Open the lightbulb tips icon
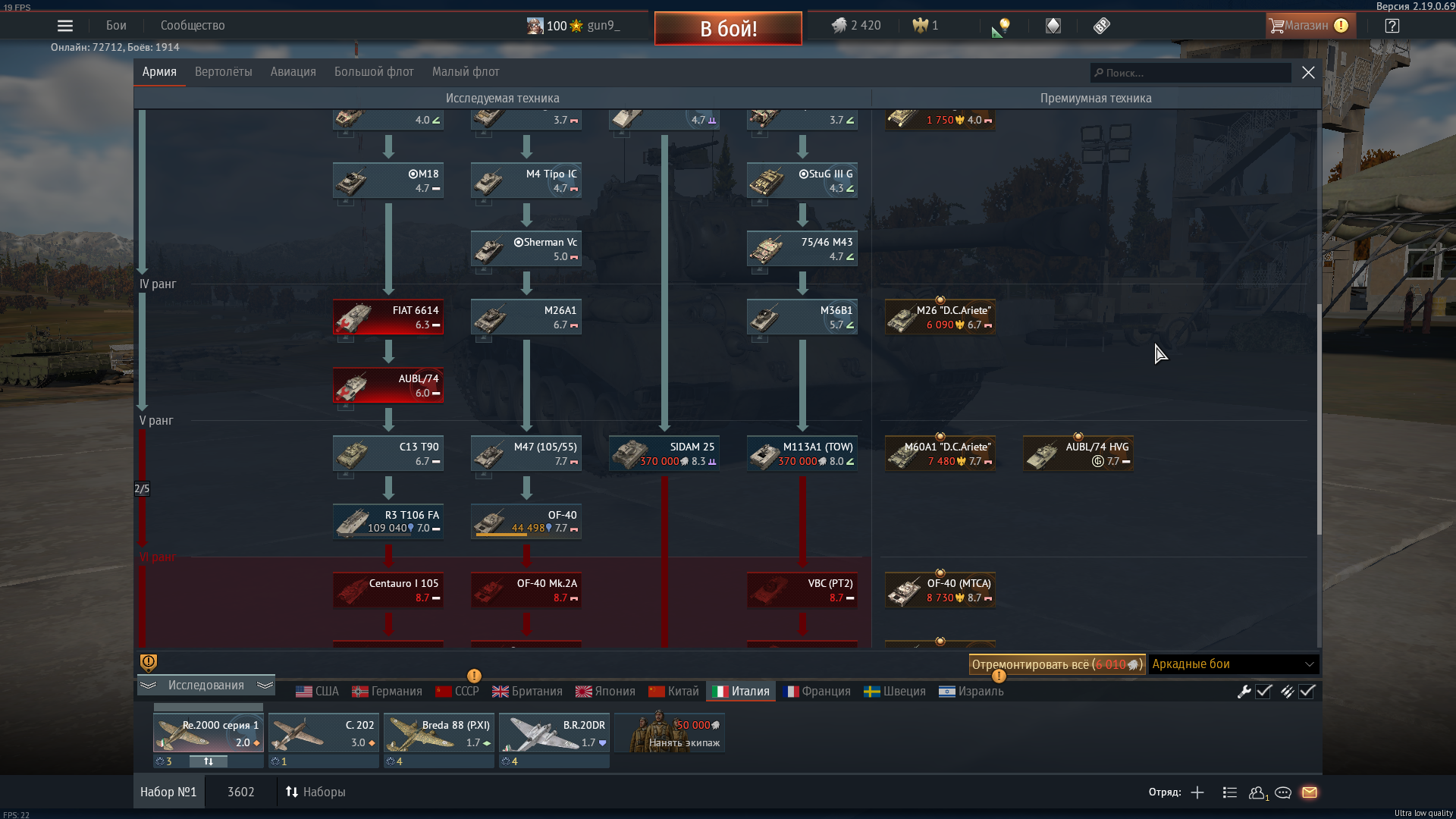The image size is (1456, 819). (1001, 27)
